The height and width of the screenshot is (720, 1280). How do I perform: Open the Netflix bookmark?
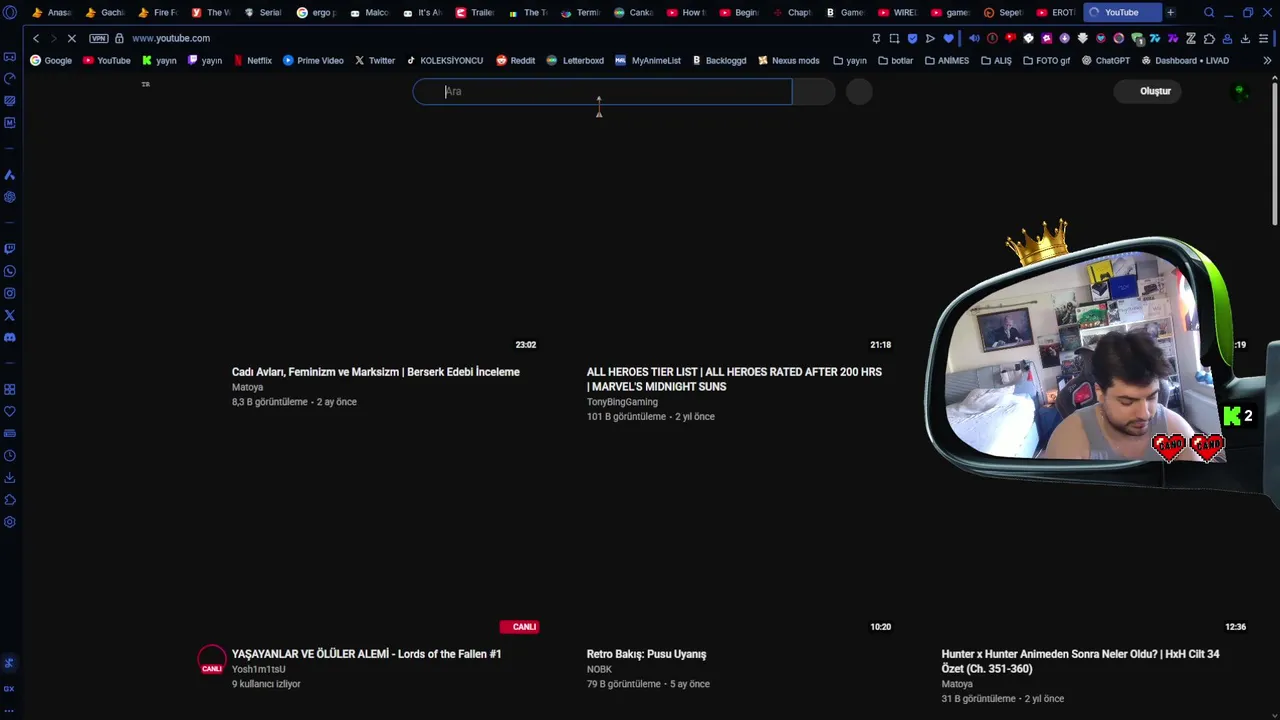pyautogui.click(x=252, y=60)
